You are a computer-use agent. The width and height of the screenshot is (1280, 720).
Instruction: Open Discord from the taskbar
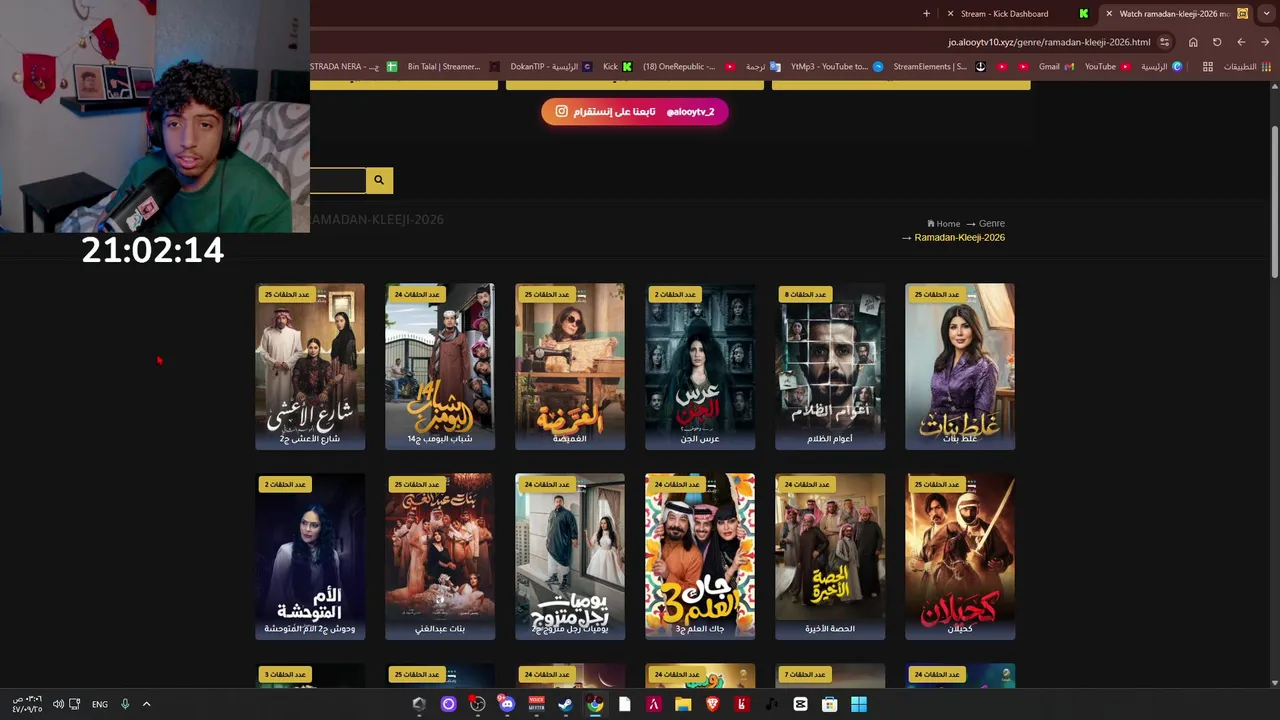(507, 704)
